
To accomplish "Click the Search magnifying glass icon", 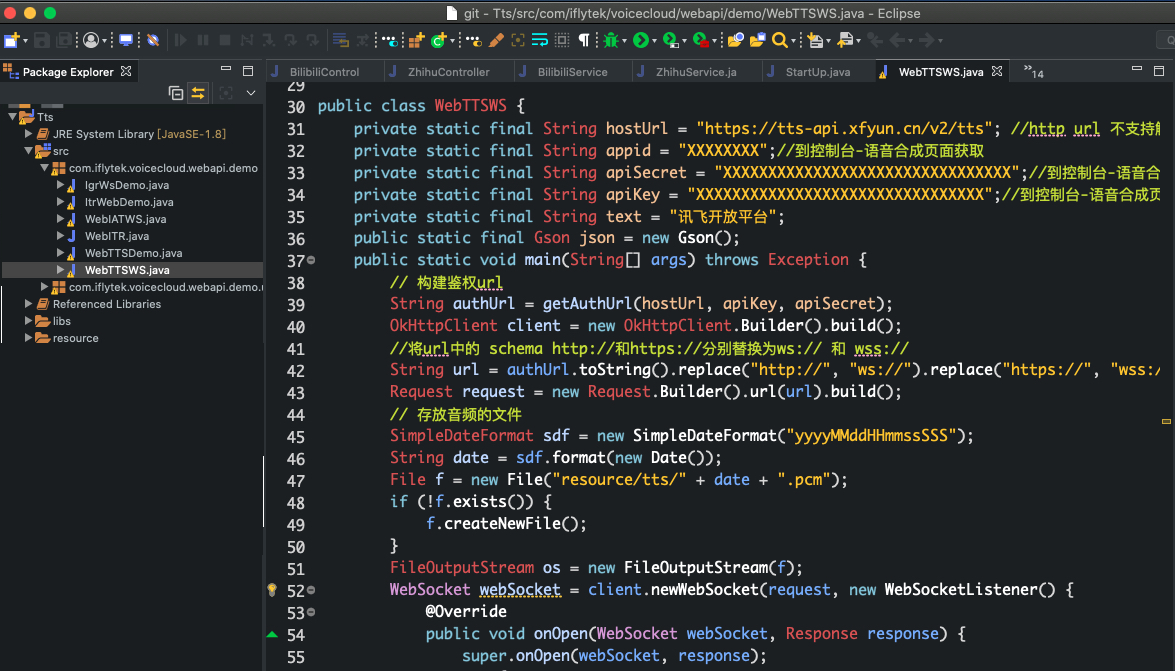I will click(x=780, y=40).
